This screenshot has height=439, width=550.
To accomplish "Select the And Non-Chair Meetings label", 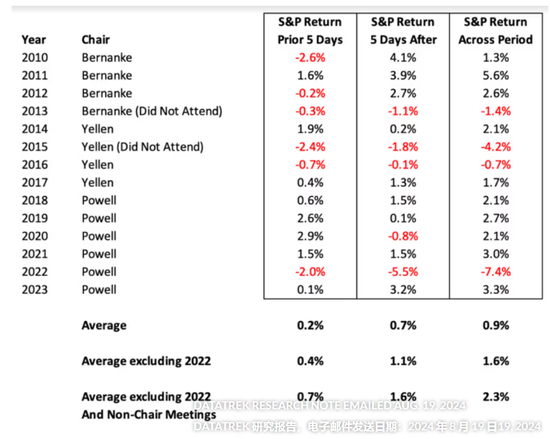I will [149, 414].
